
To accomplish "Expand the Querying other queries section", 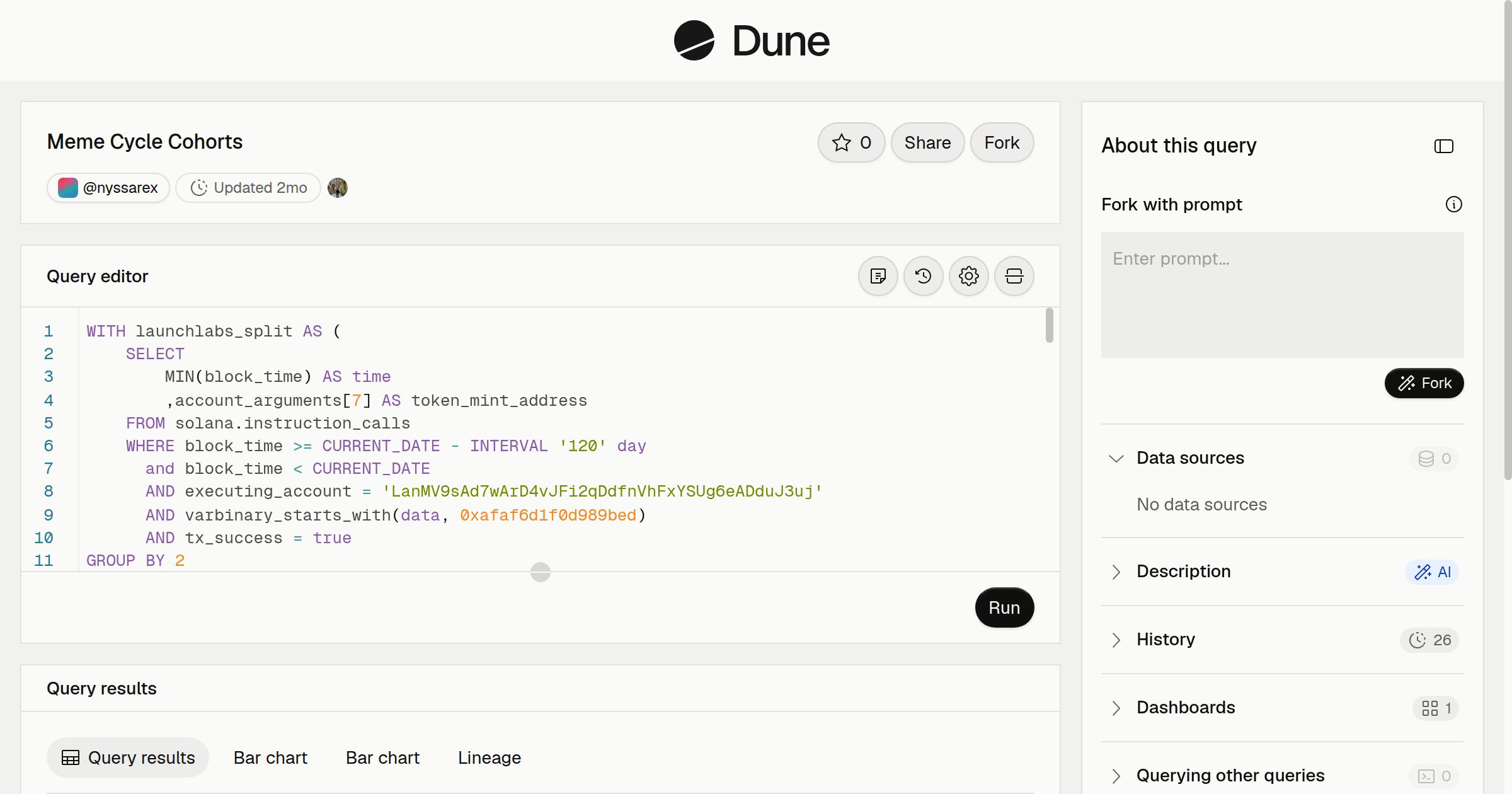I will click(1116, 776).
